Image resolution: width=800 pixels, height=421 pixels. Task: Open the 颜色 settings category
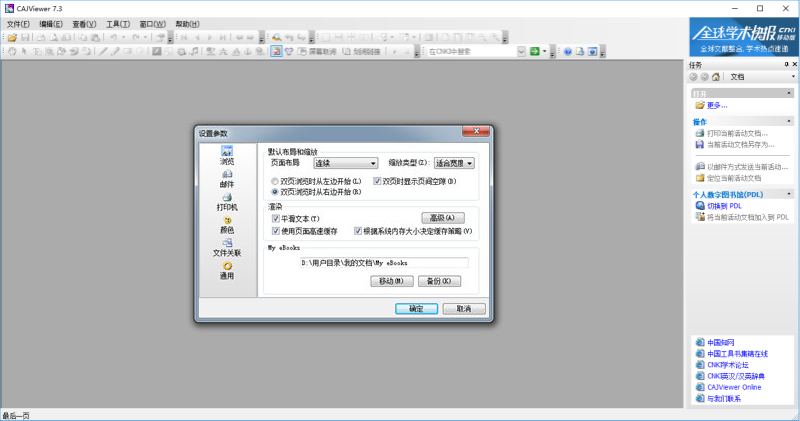(226, 221)
